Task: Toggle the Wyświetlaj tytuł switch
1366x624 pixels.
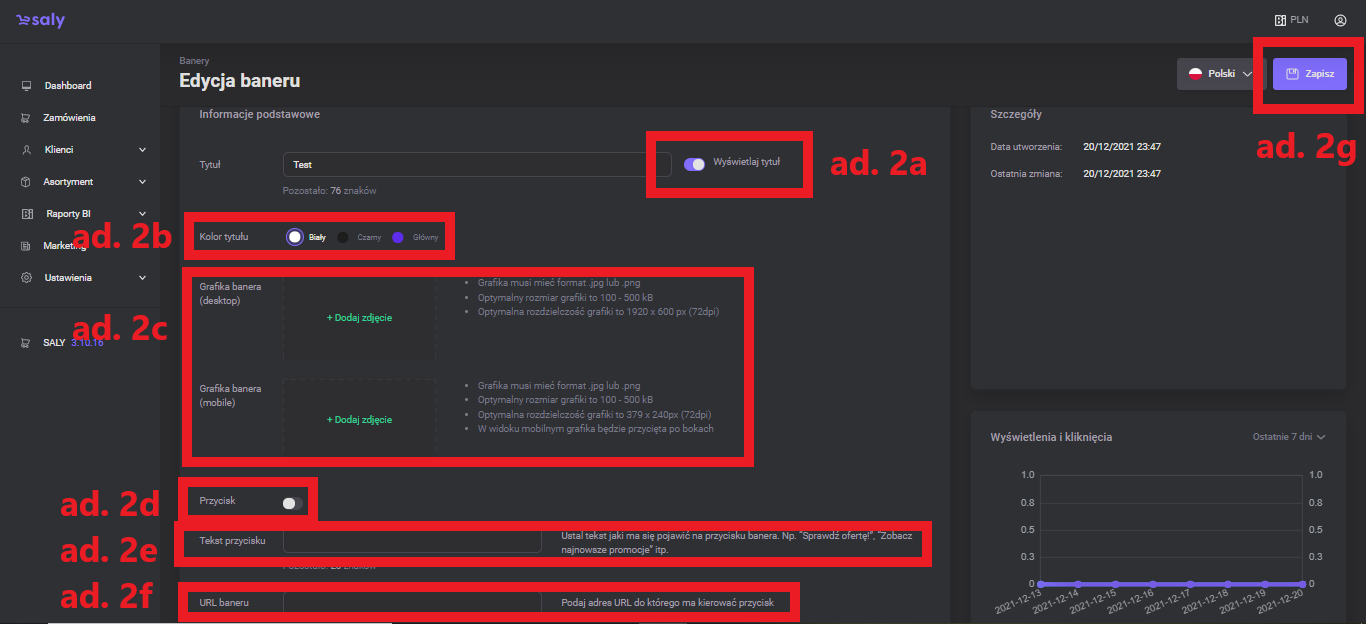Action: (x=694, y=164)
